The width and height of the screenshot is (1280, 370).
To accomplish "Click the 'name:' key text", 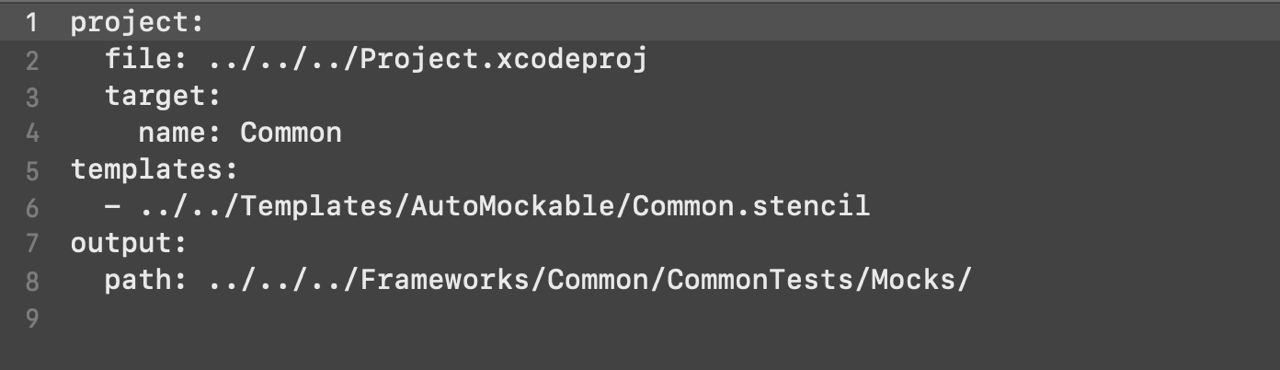I will (179, 133).
